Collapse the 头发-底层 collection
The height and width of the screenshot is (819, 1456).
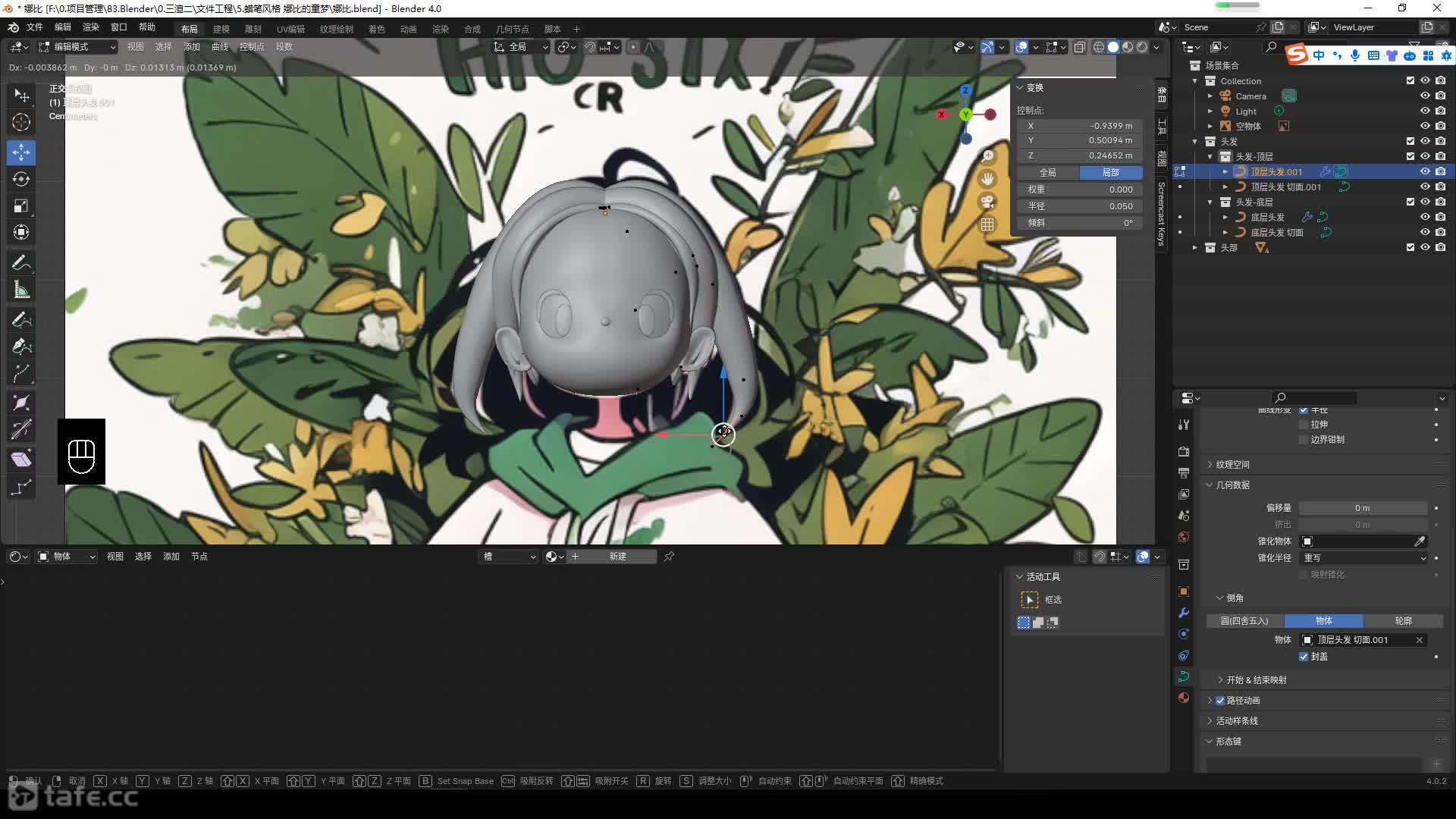(x=1210, y=202)
